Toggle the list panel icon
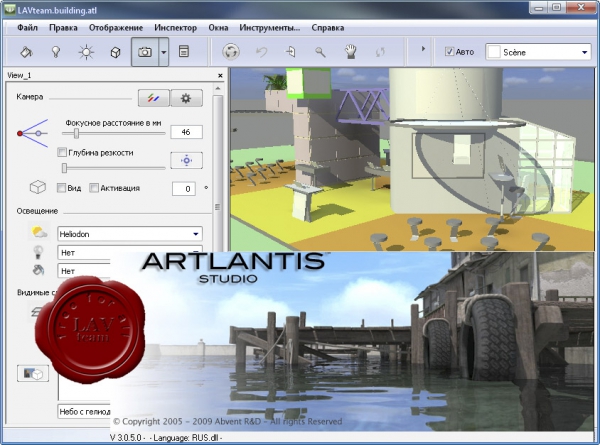The width and height of the screenshot is (600, 445). pyautogui.click(x=184, y=51)
